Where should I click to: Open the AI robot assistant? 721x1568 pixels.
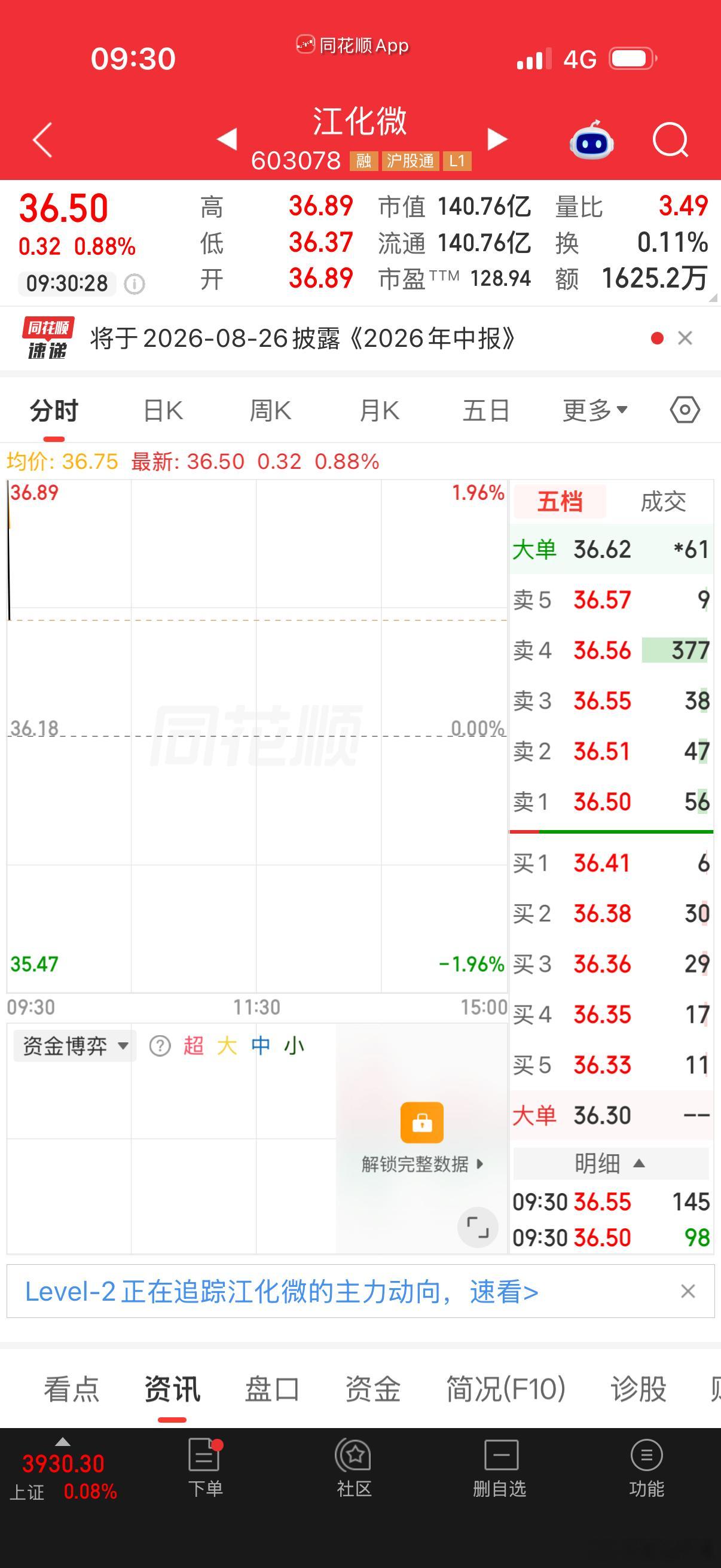pyautogui.click(x=591, y=141)
